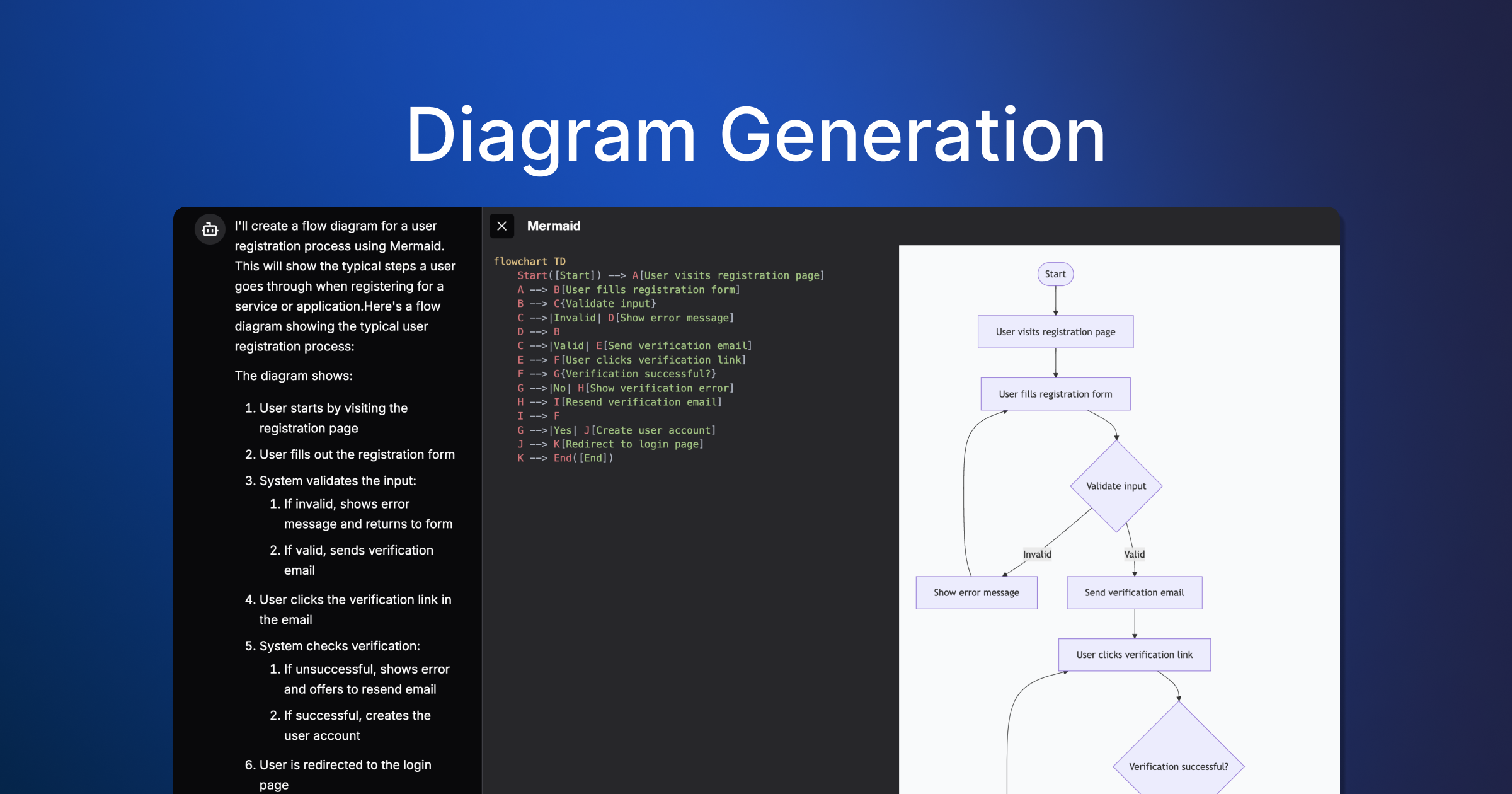
Task: Click the C -->|Valid| E code line
Action: 634,346
